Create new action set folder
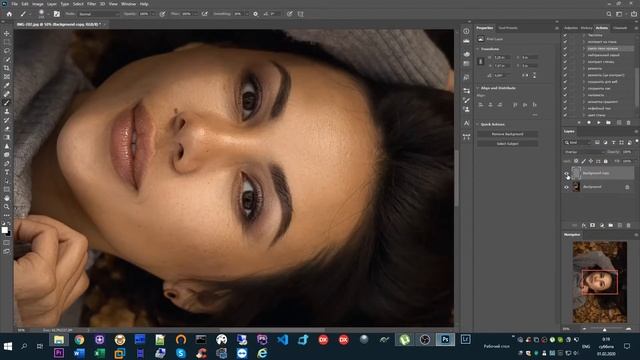 pyautogui.click(x=609, y=122)
